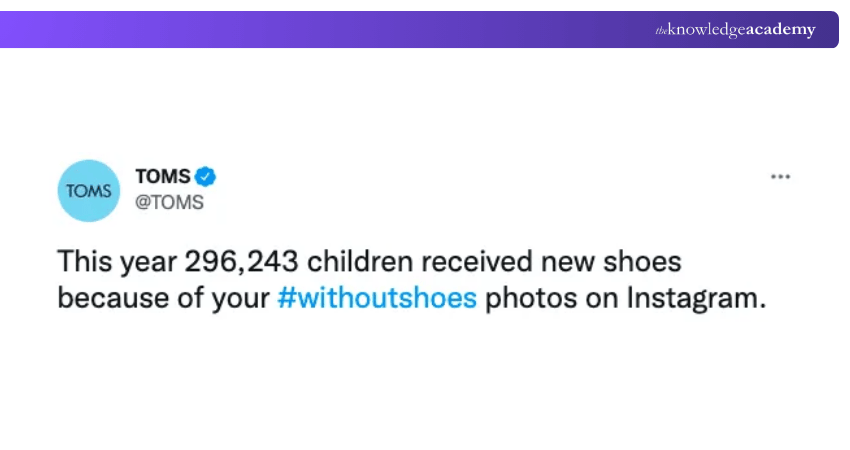Click the words 'This year' in the tweet
This screenshot has width=850, height=450.
coord(116,262)
